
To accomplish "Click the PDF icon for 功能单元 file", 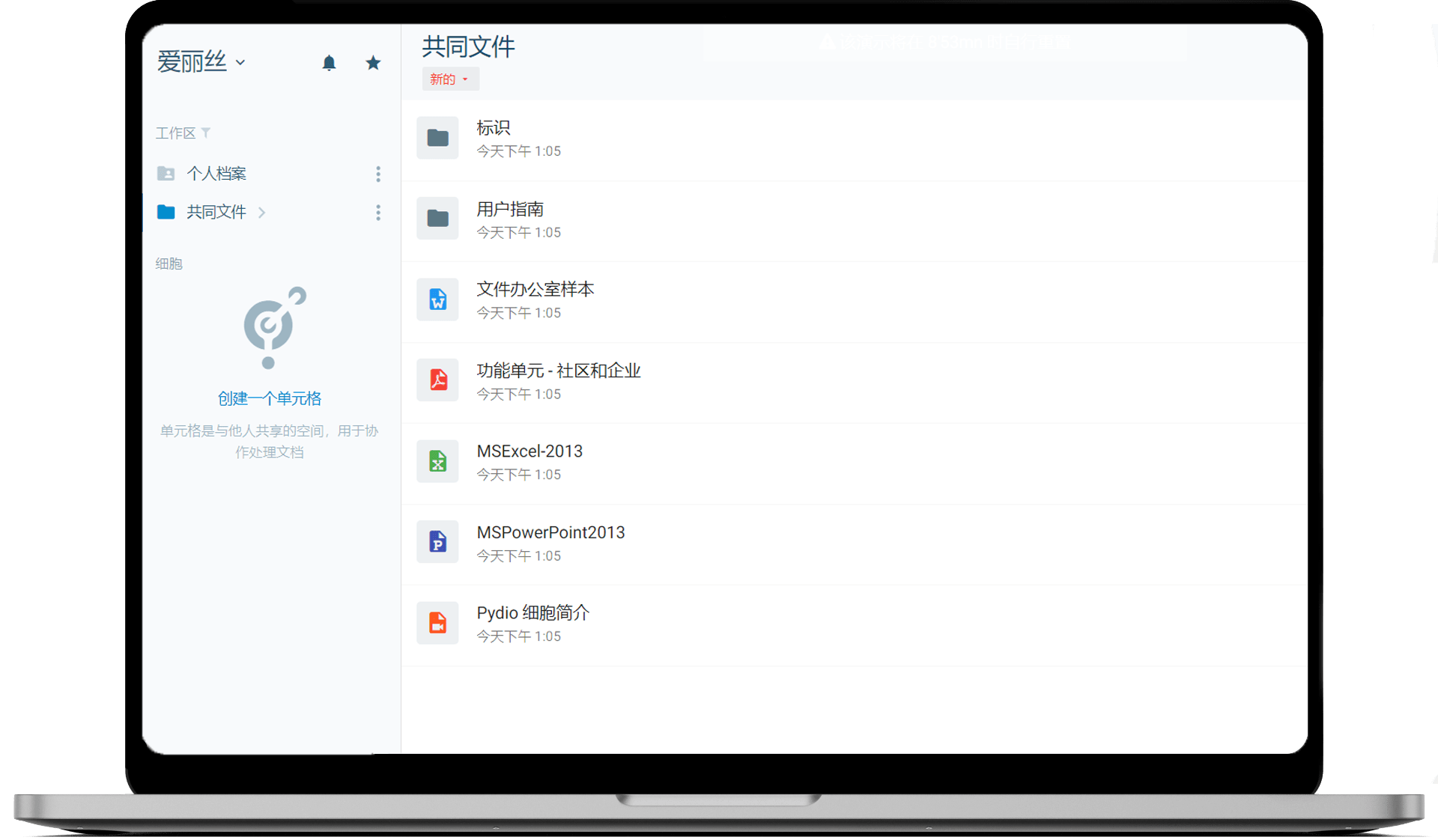I will (x=437, y=380).
